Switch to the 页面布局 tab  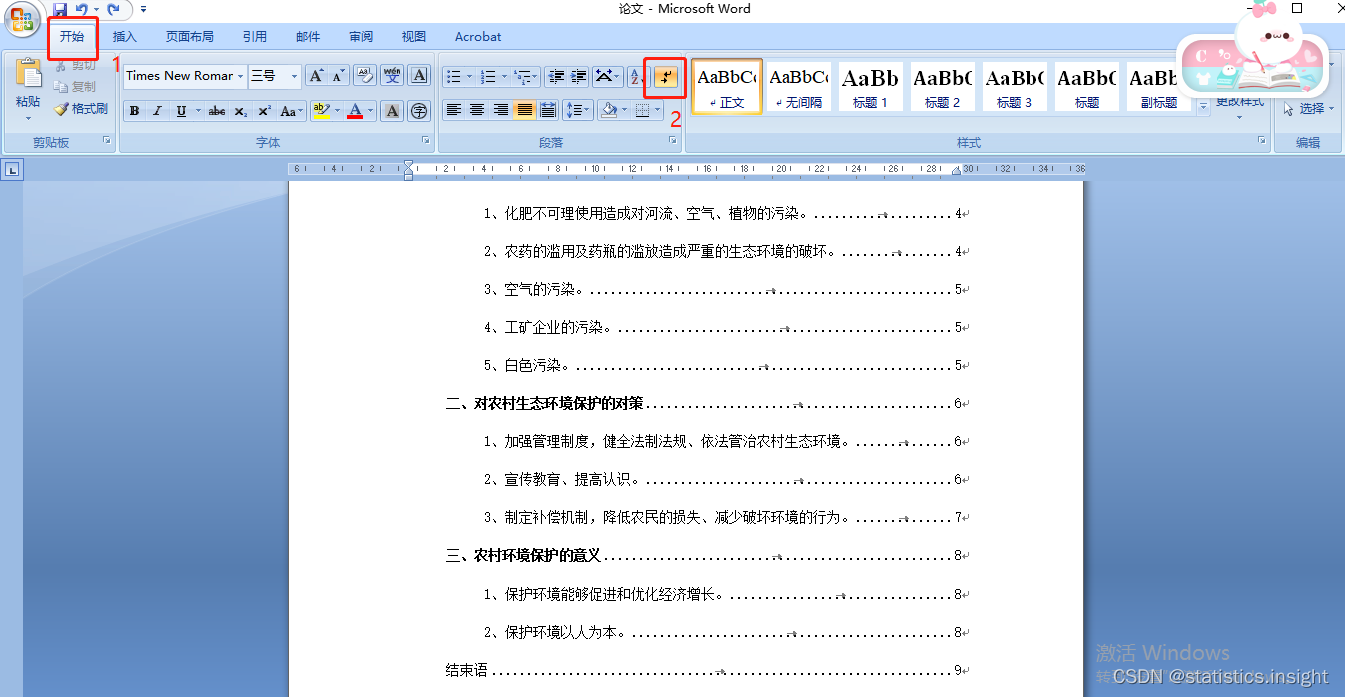(190, 37)
